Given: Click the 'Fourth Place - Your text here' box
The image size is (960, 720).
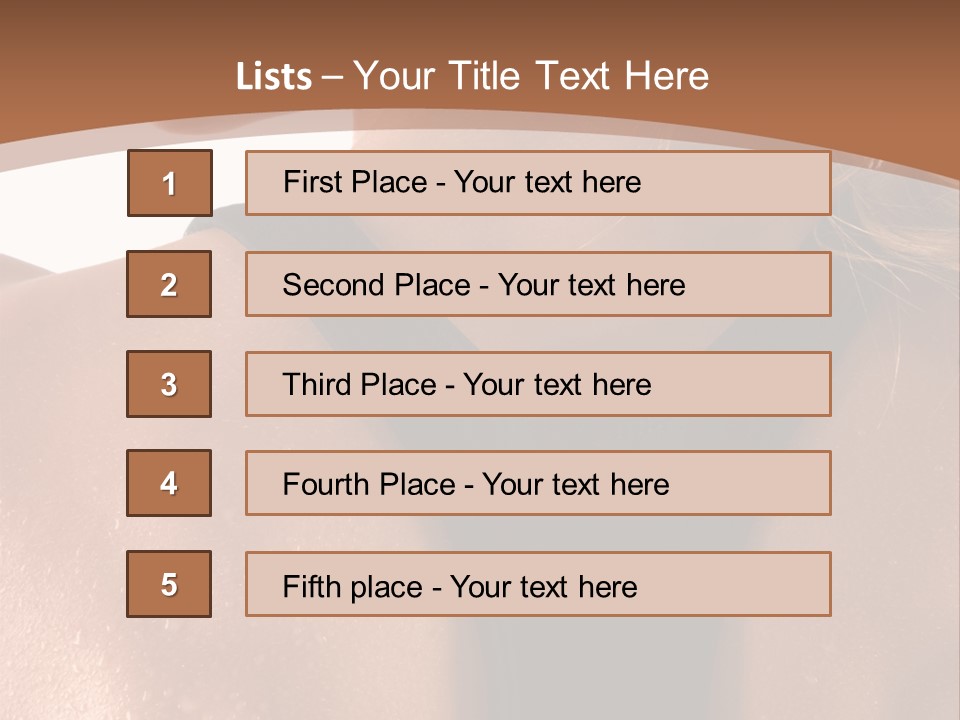Looking at the screenshot, I should pos(538,483).
